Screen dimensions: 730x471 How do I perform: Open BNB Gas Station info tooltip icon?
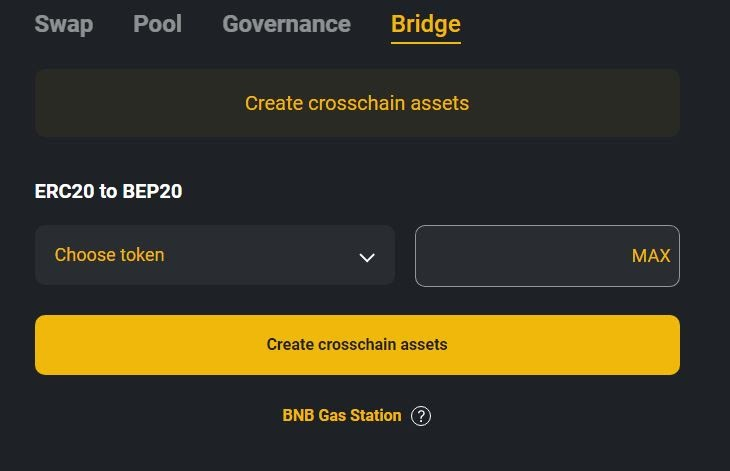coord(421,416)
